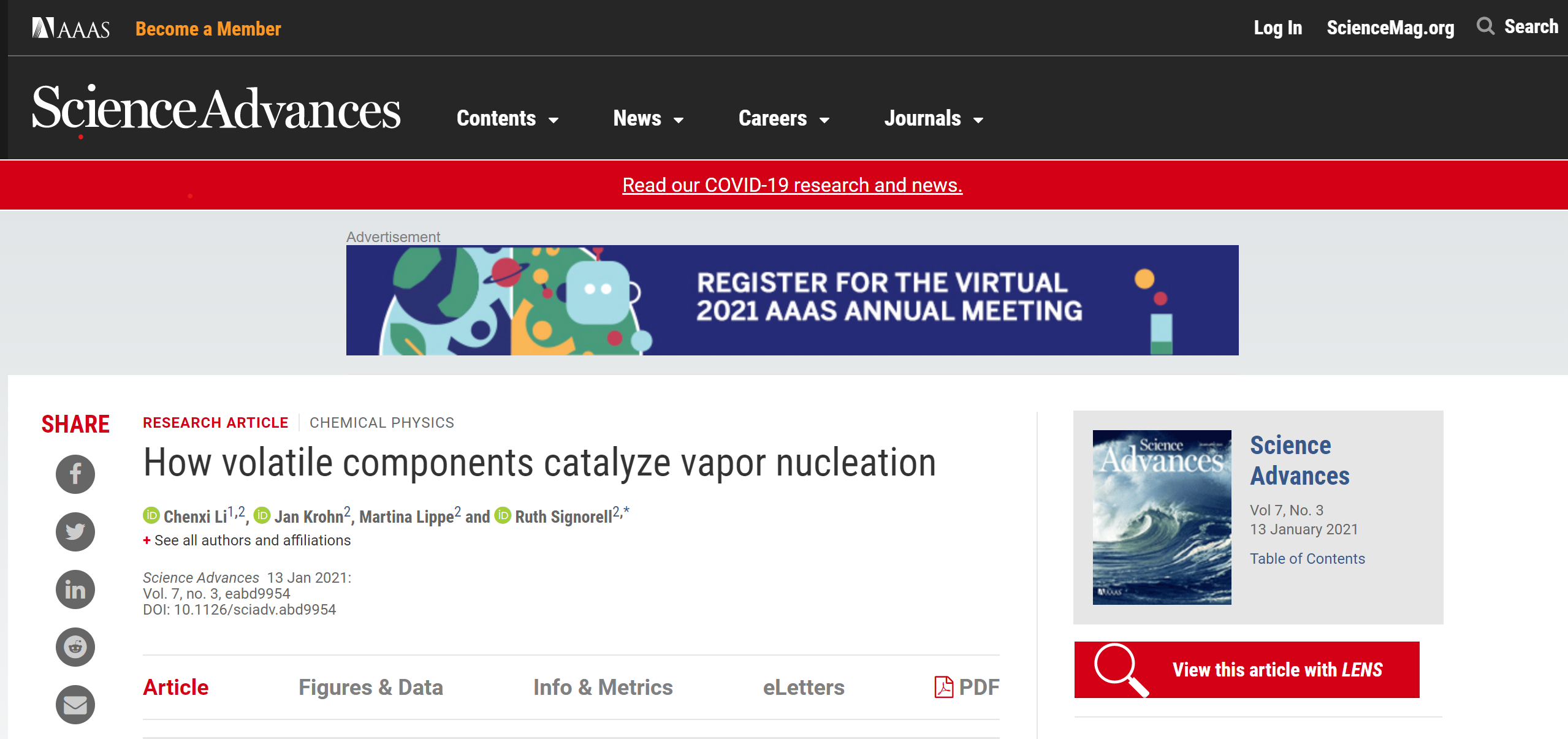The width and height of the screenshot is (1568, 739).
Task: Share article on Facebook
Action: [75, 474]
